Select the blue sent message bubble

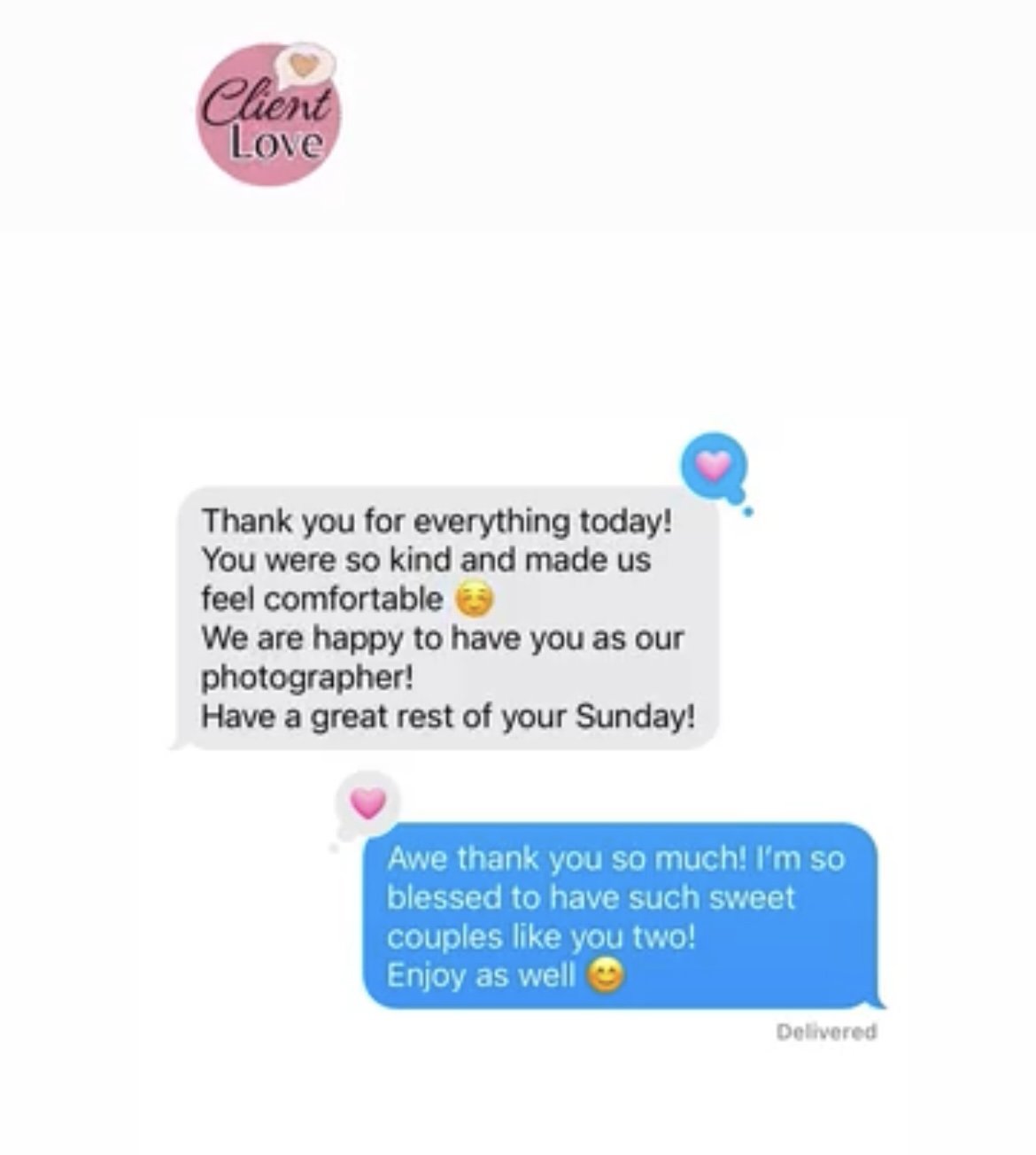[623, 916]
